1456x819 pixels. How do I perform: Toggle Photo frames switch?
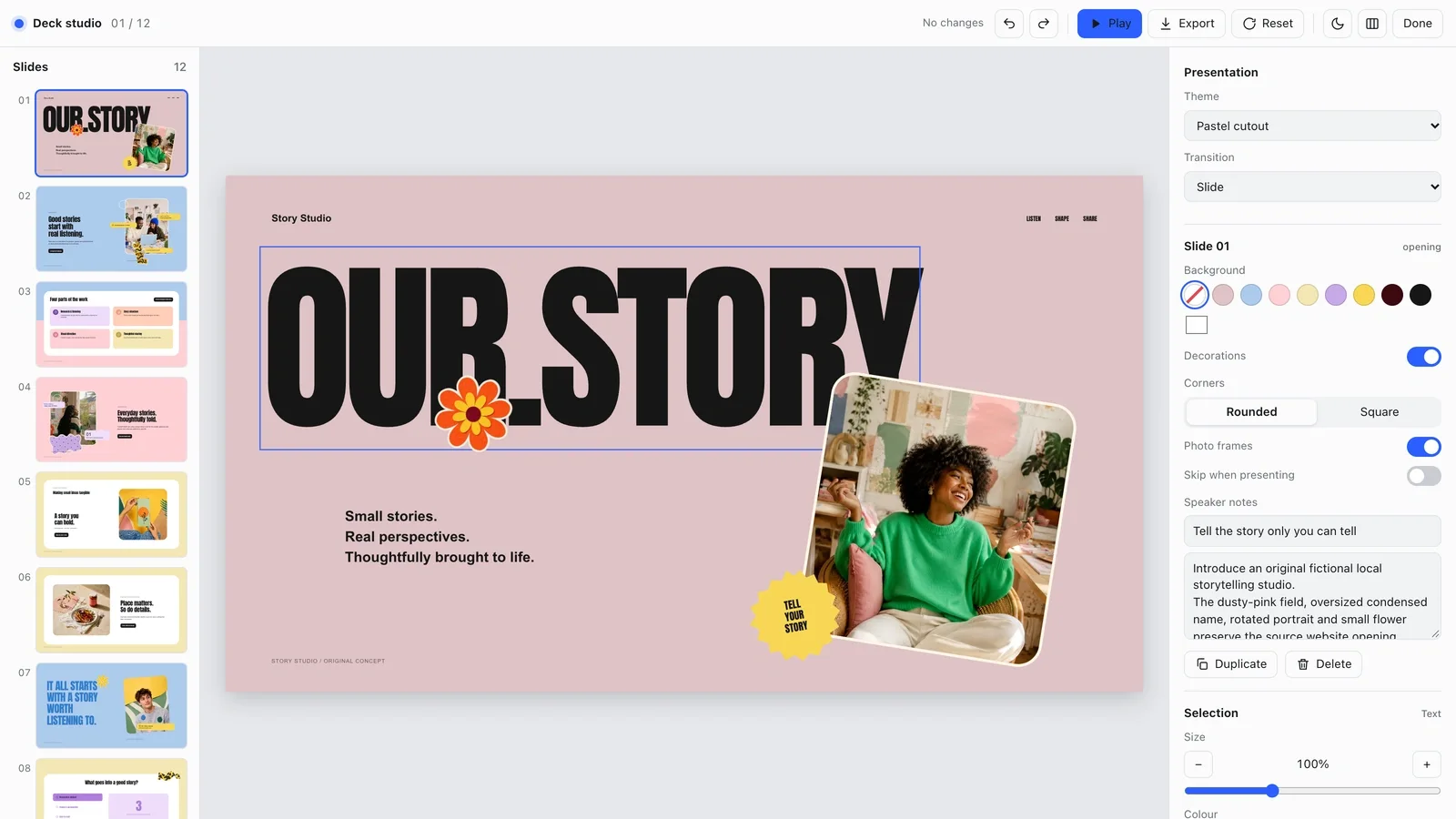[x=1424, y=447]
